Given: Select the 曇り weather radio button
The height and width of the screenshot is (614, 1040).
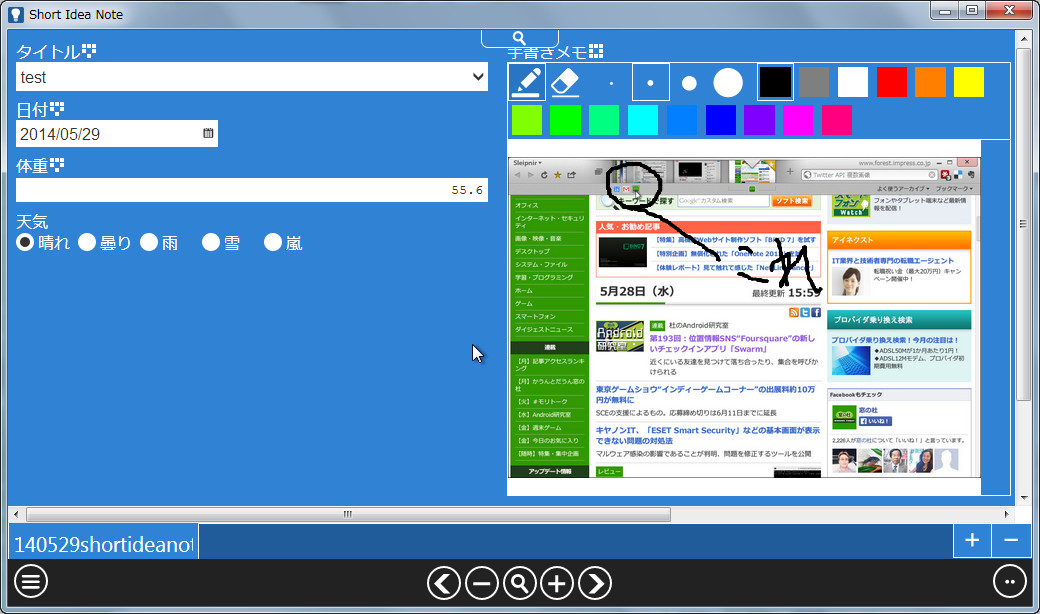Looking at the screenshot, I should click(x=87, y=242).
